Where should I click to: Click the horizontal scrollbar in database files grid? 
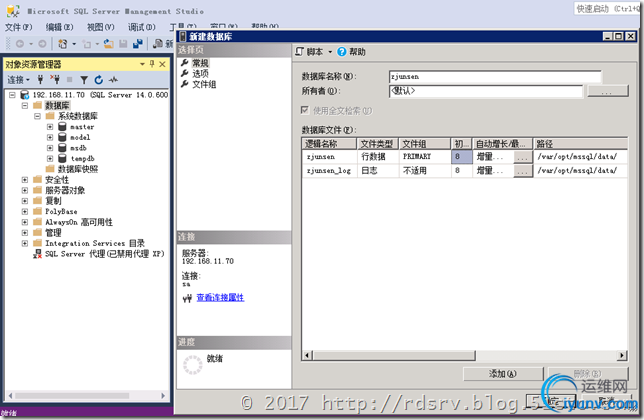pos(393,356)
